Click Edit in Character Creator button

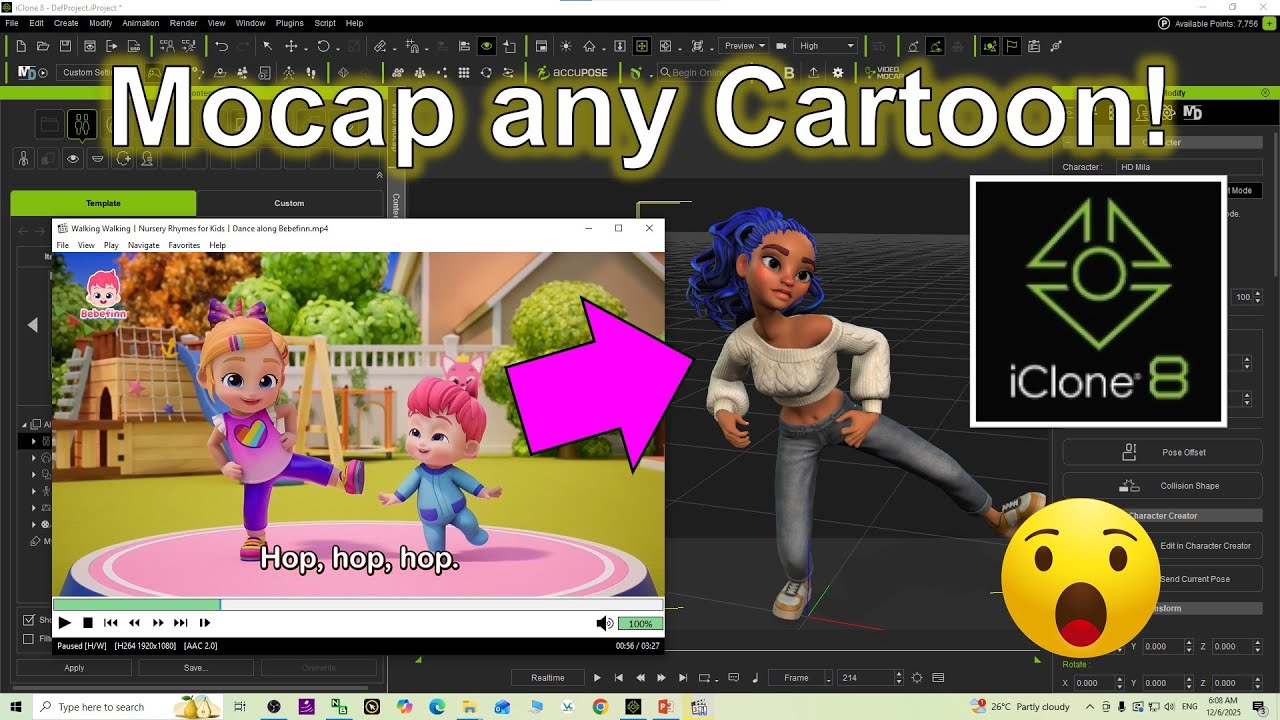pos(1205,546)
